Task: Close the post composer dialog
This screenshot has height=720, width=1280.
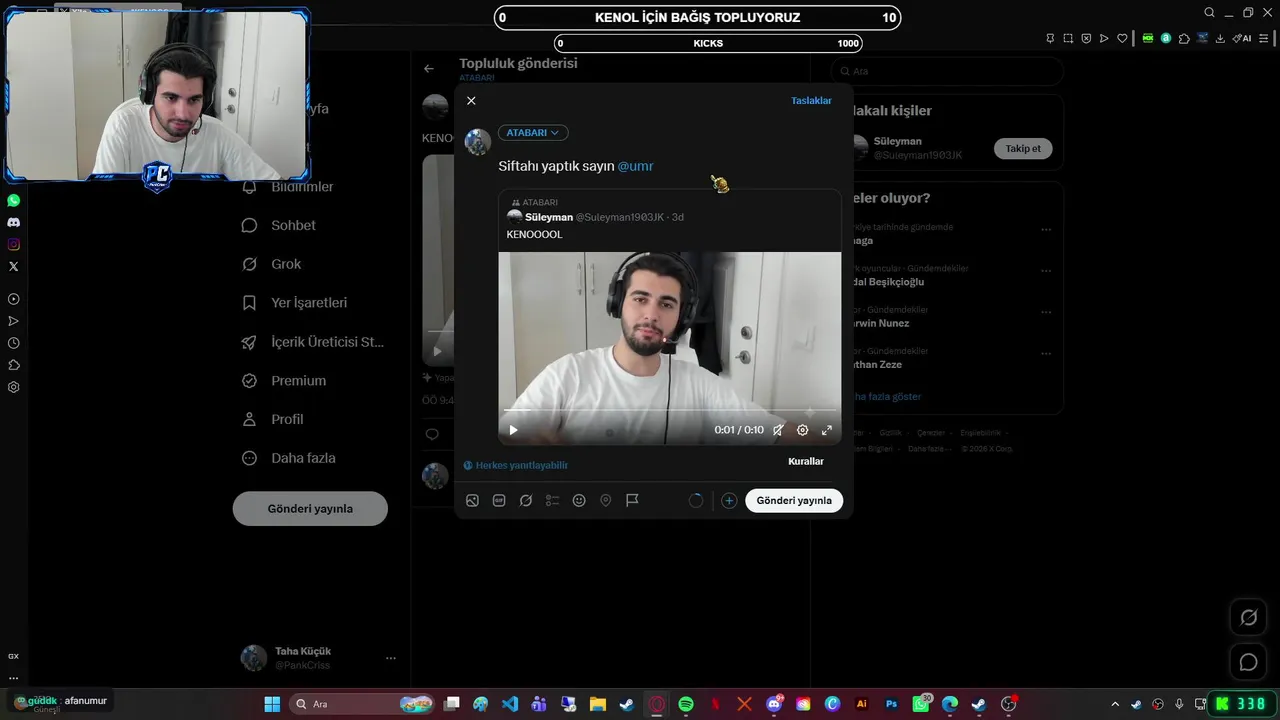Action: point(471,101)
